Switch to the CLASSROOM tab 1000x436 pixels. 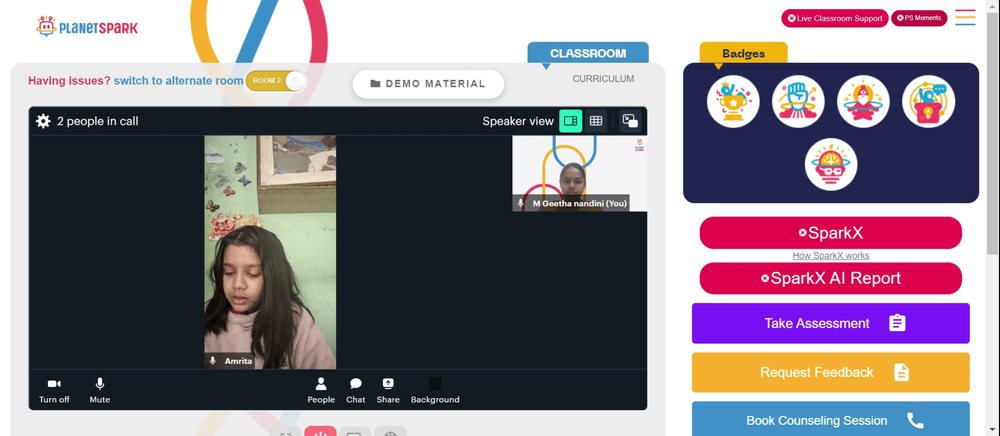click(588, 53)
